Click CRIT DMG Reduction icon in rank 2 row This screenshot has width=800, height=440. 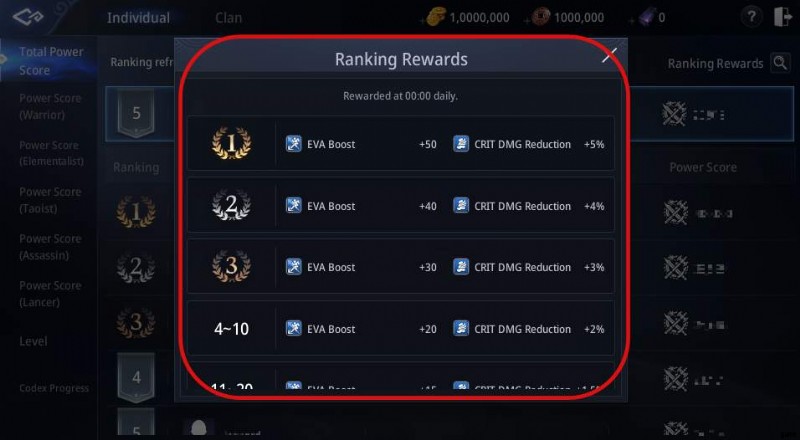click(x=461, y=206)
